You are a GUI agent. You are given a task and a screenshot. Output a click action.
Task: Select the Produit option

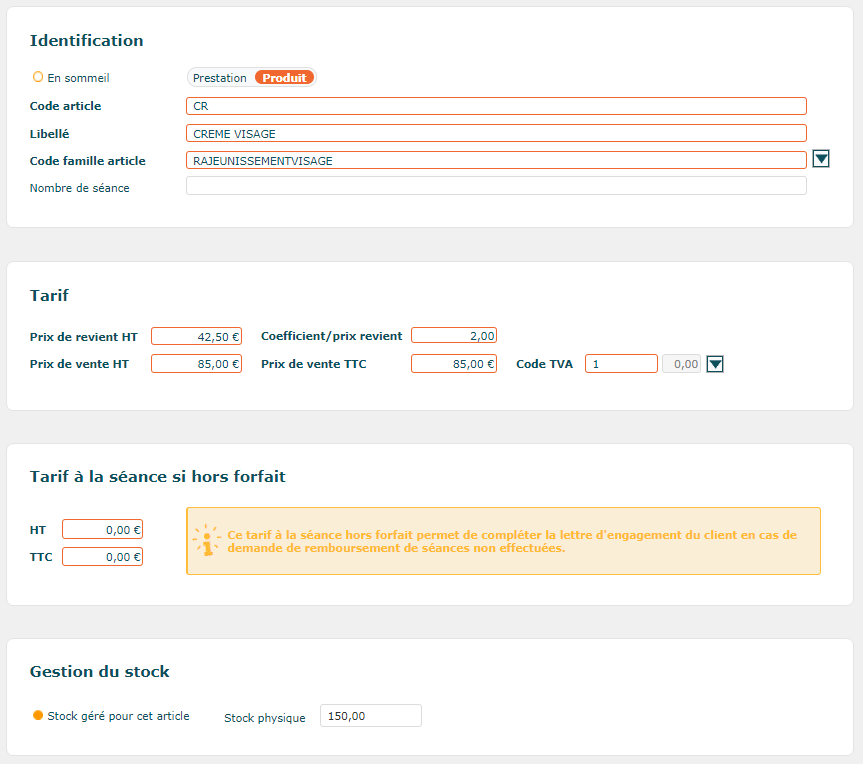point(284,78)
